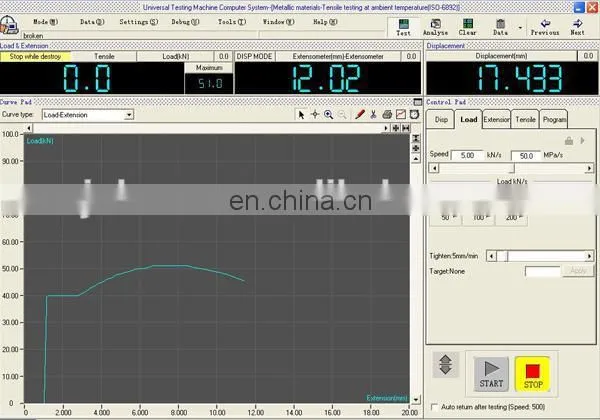Click the MPa/s speed input field
The image size is (600, 420).
pos(526,156)
